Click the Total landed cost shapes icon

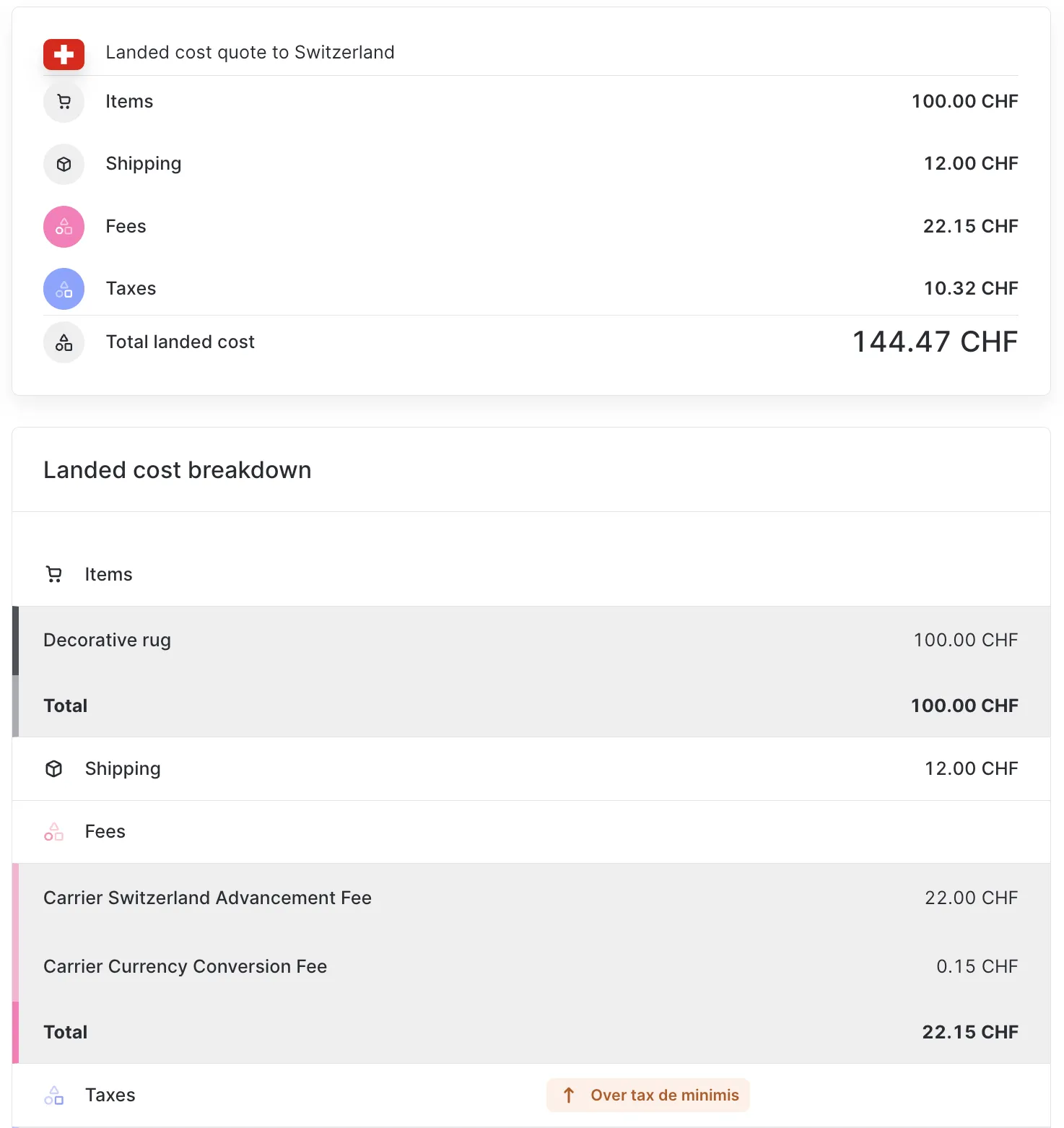coord(64,342)
